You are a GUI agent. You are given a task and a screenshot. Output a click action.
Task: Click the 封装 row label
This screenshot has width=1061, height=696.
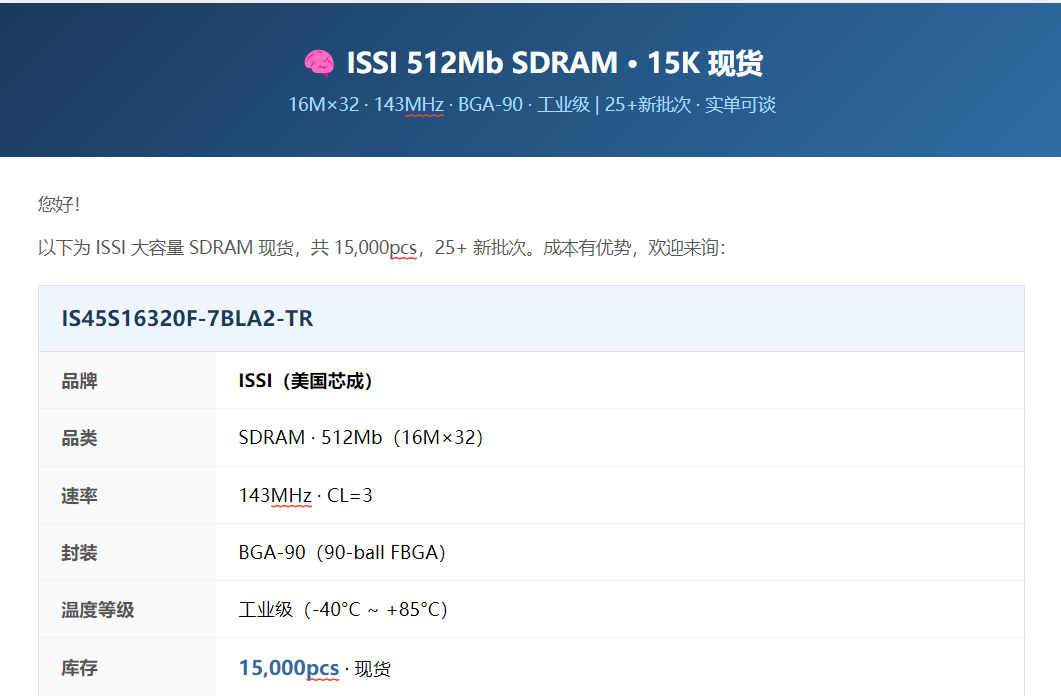pos(79,553)
